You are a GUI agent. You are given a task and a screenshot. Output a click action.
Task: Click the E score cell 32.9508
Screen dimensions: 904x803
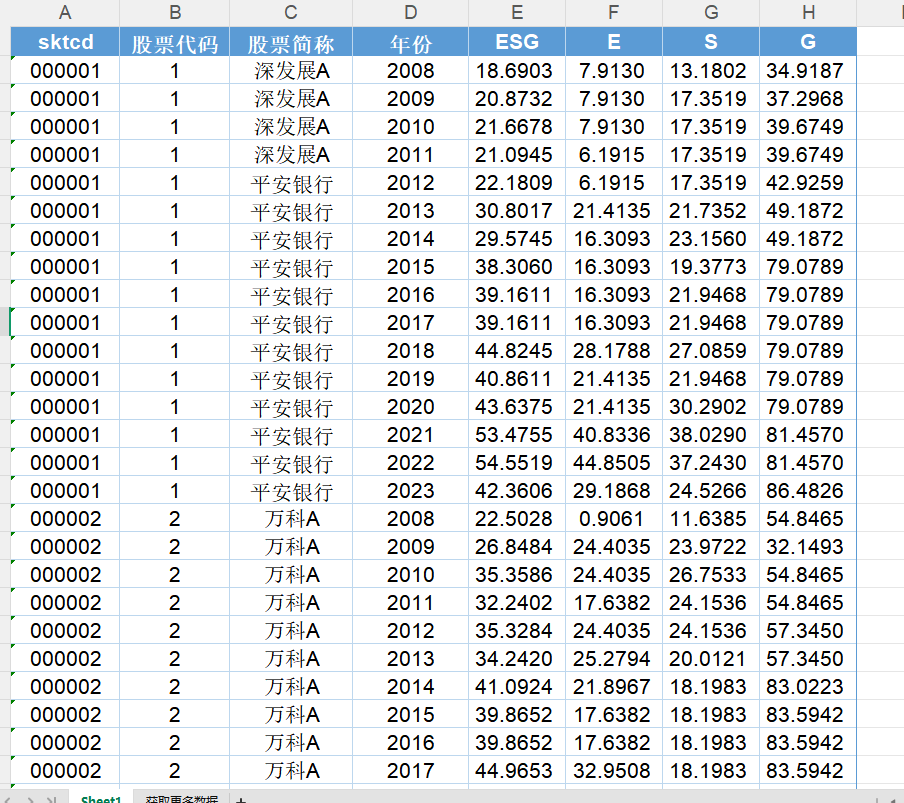coord(614,770)
